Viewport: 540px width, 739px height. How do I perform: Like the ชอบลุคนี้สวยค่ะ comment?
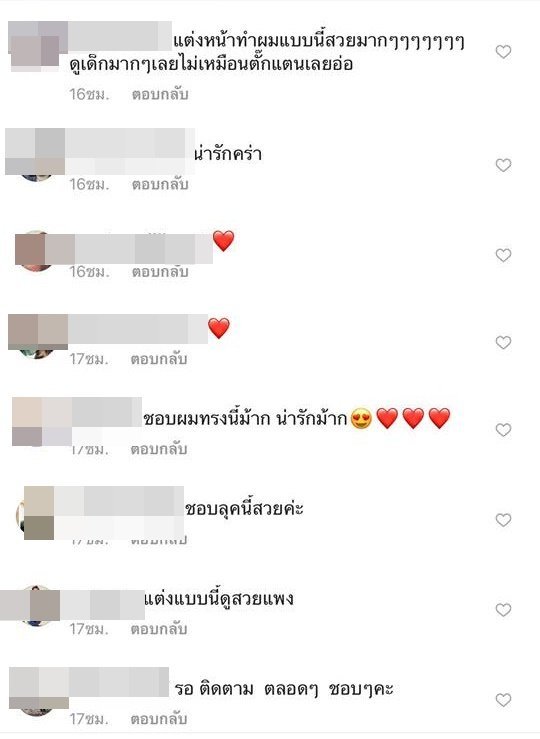pos(503,520)
